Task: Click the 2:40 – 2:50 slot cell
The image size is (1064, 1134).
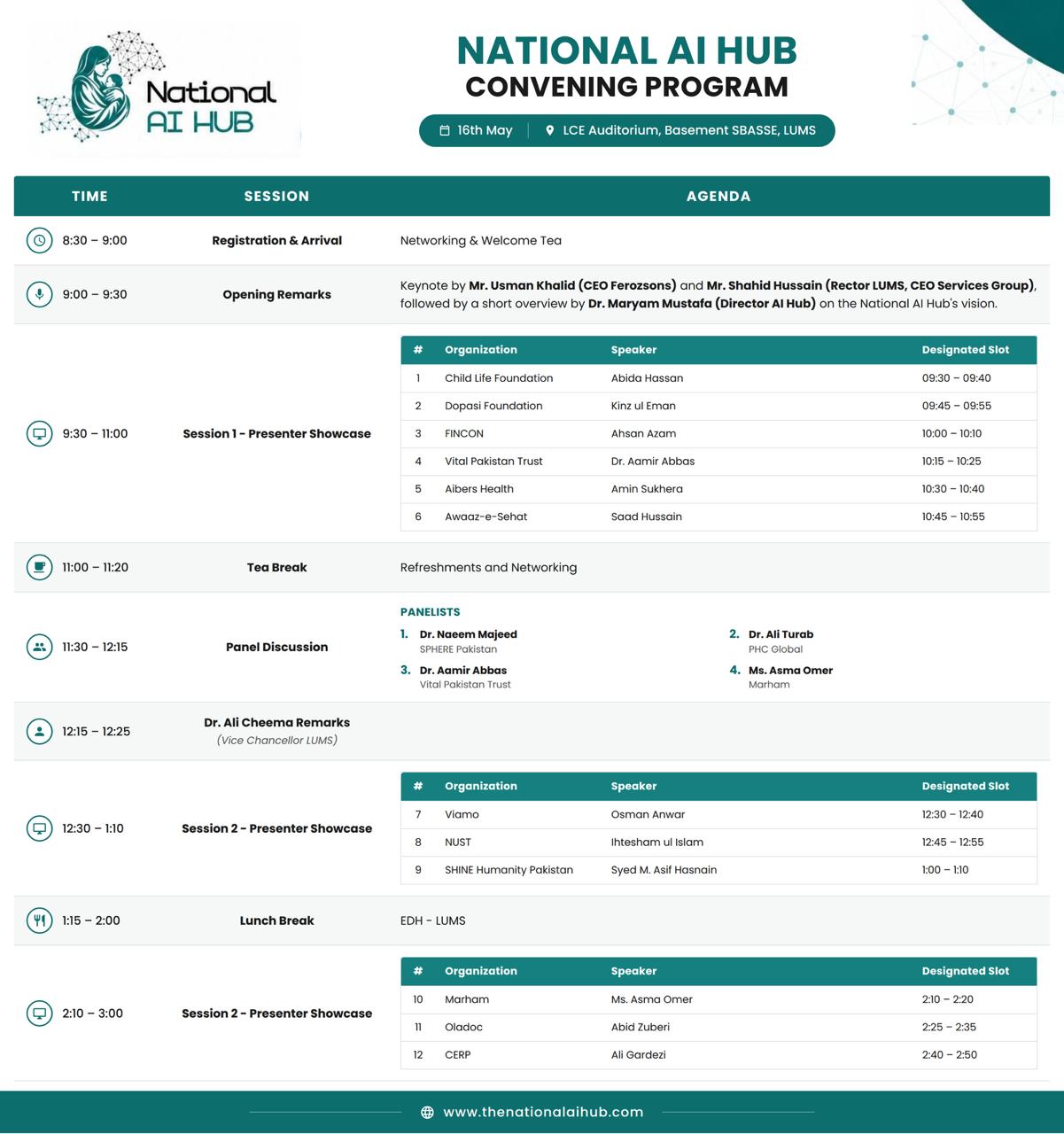Action: (x=949, y=1055)
